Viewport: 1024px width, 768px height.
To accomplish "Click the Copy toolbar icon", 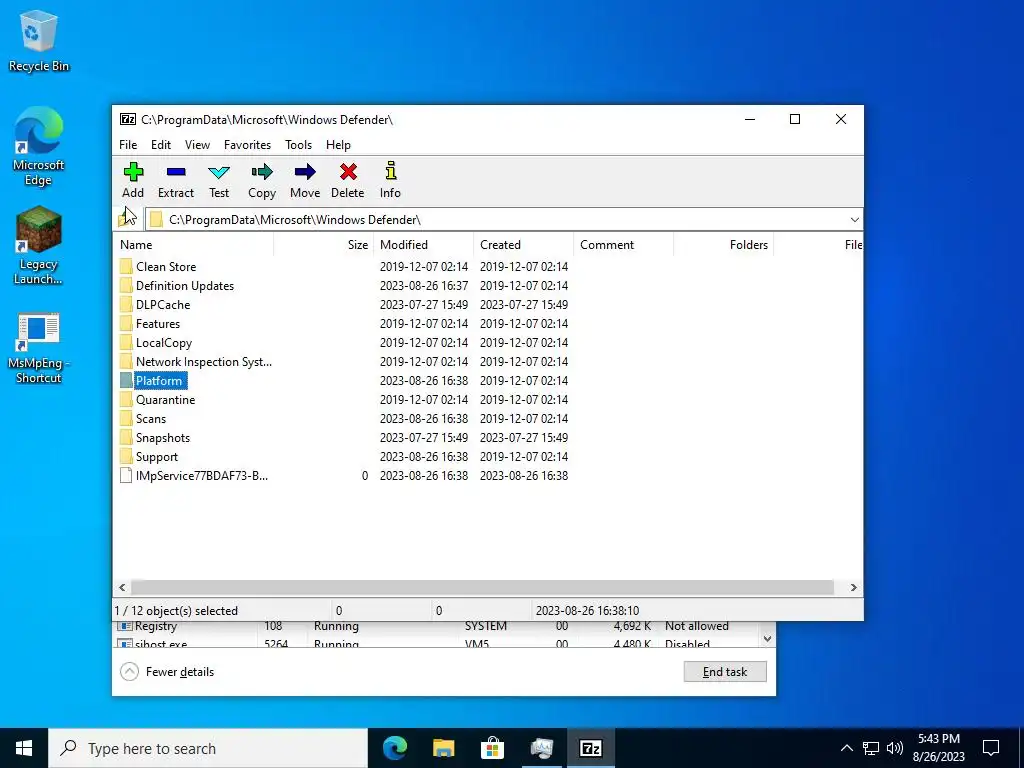I will 262,172.
